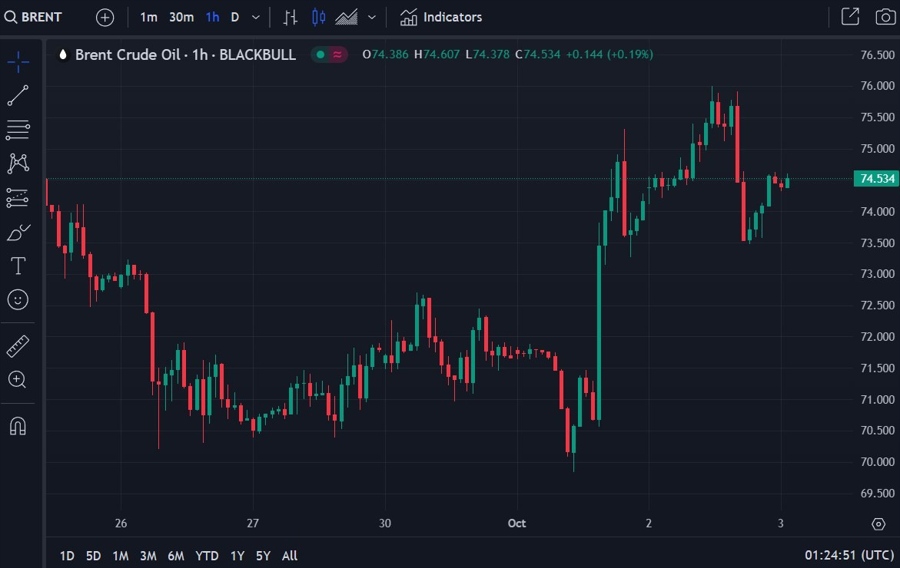Expand the chart style dropdown
900x568 pixels.
(x=372, y=17)
